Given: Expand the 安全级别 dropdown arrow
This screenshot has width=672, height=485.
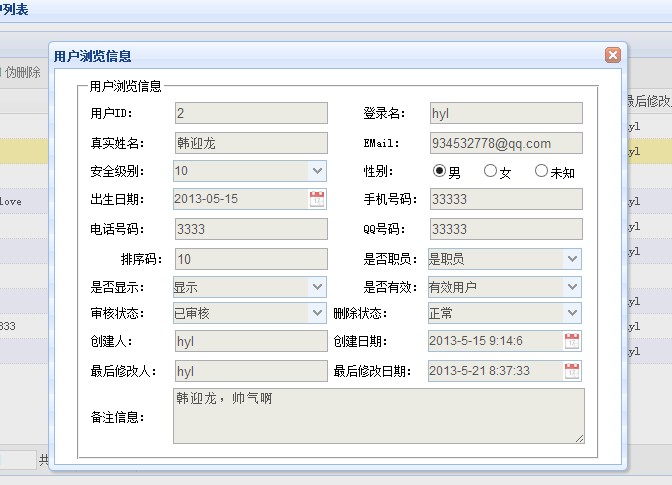Looking at the screenshot, I should pos(317,171).
